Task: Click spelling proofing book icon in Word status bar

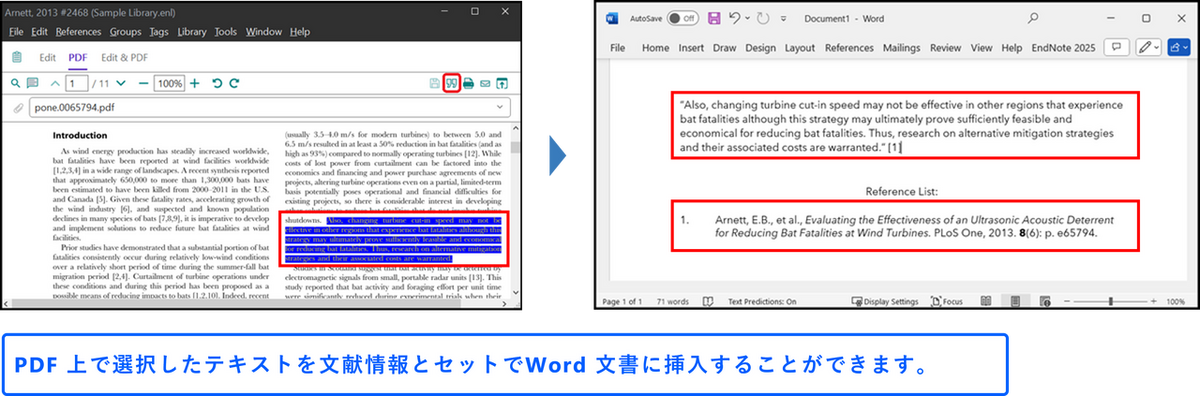Action: click(x=708, y=301)
